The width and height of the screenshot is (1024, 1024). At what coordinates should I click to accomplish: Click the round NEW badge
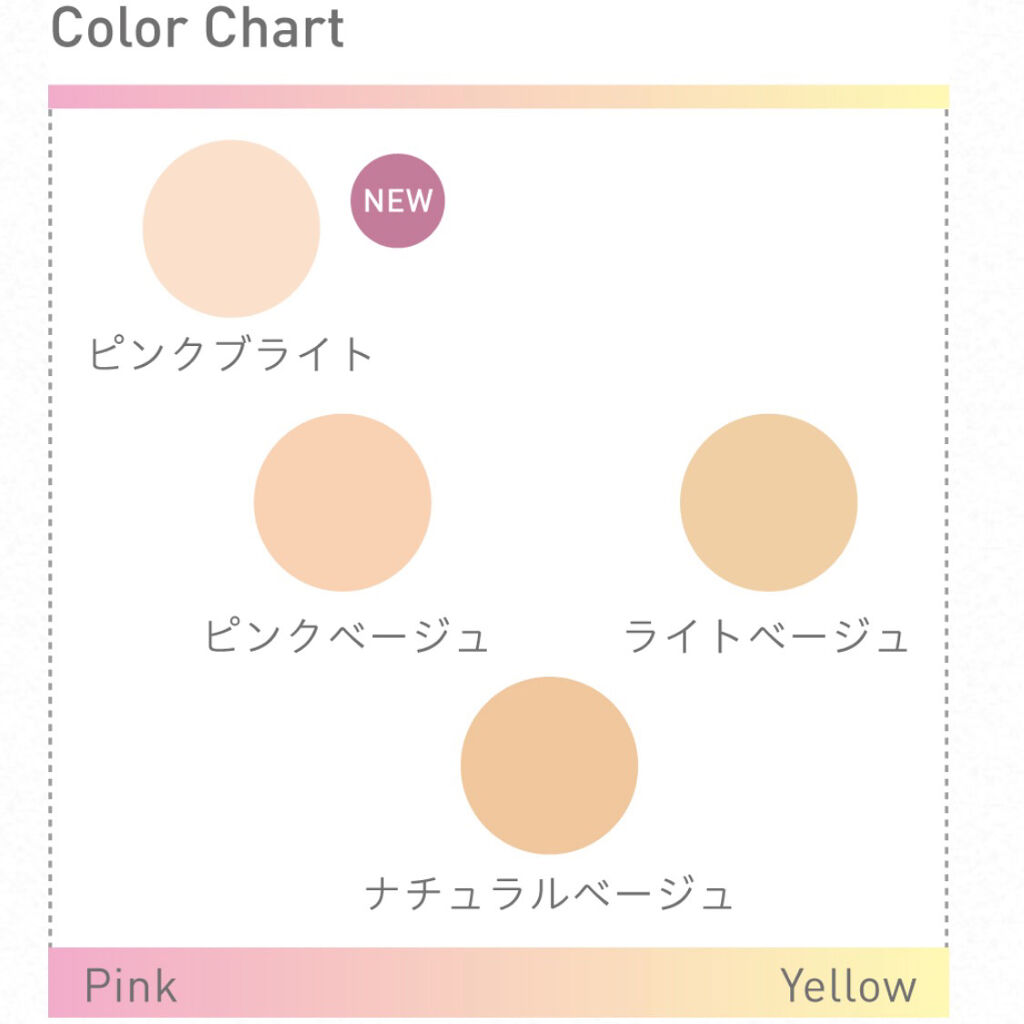coord(397,201)
